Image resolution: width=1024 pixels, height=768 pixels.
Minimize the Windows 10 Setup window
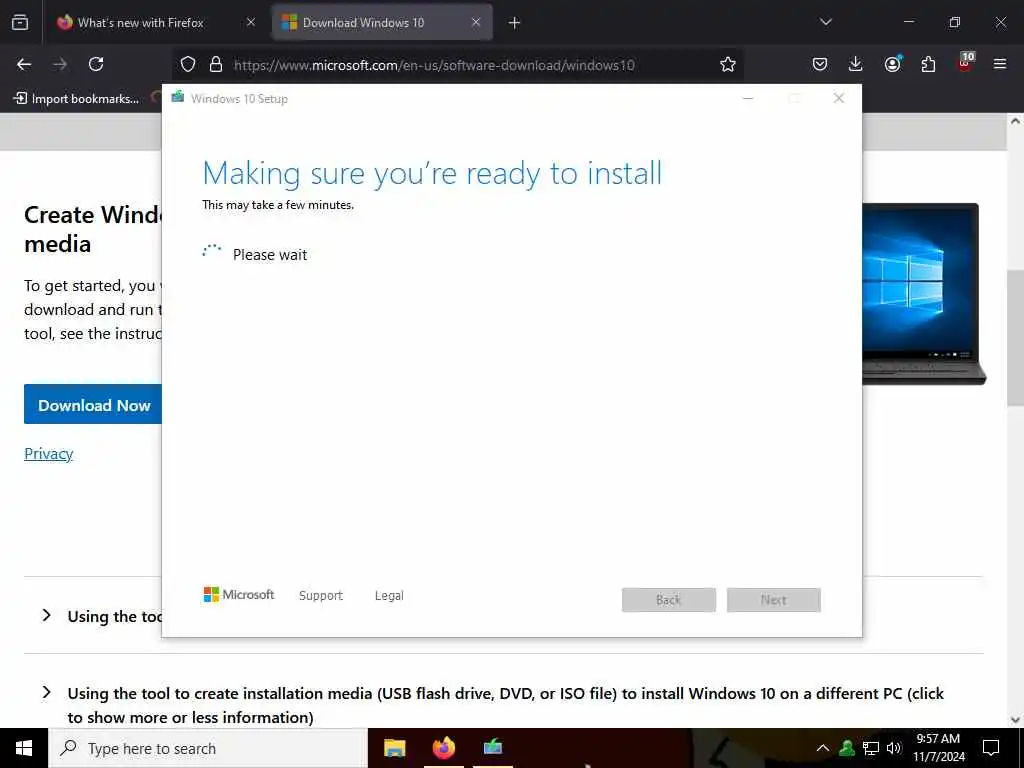(748, 99)
